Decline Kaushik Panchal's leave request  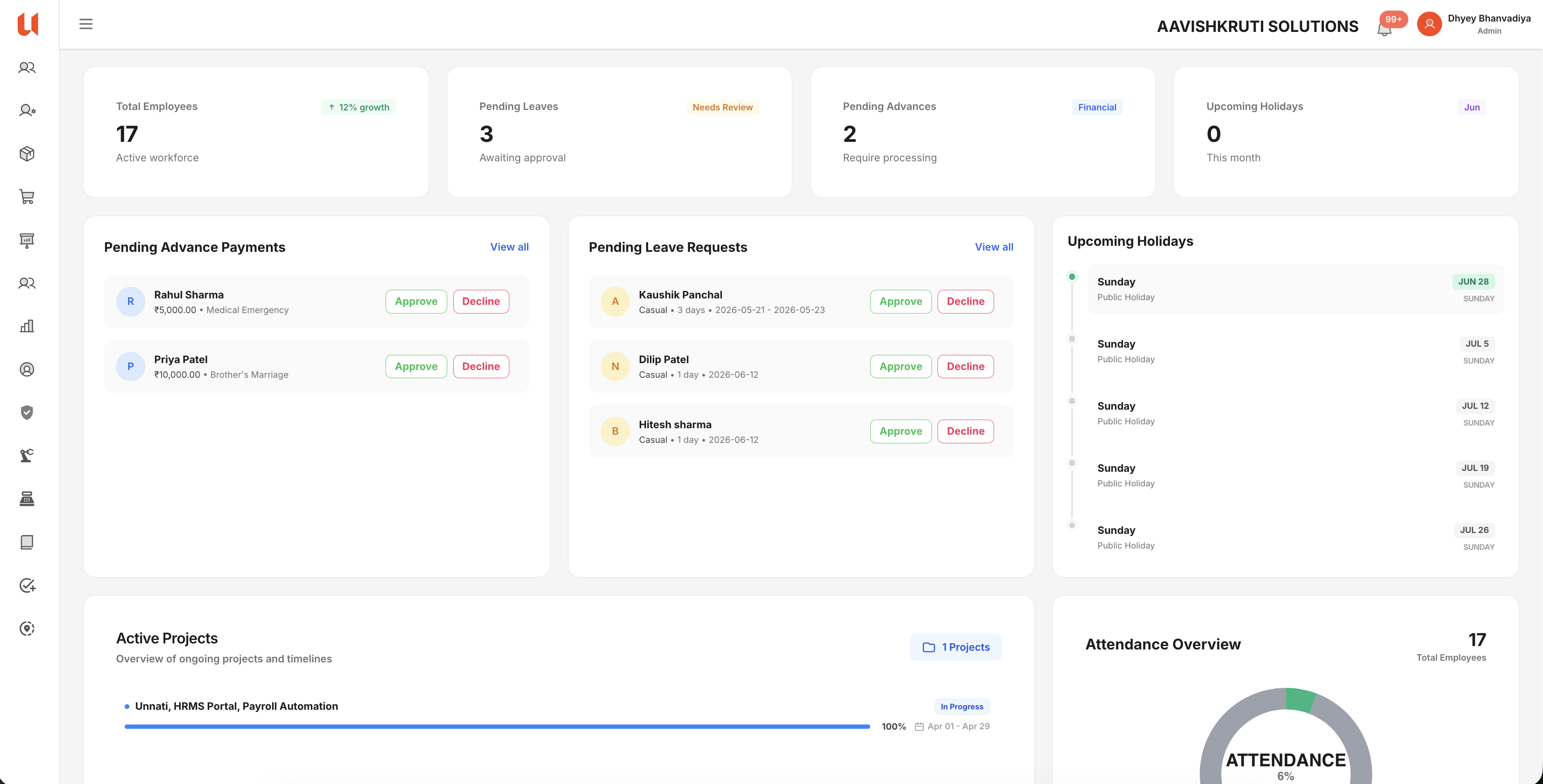pos(966,301)
